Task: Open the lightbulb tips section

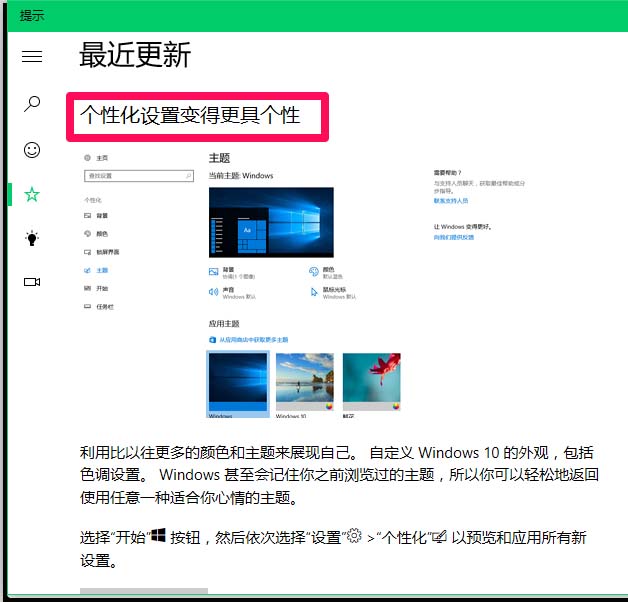Action: (x=32, y=238)
